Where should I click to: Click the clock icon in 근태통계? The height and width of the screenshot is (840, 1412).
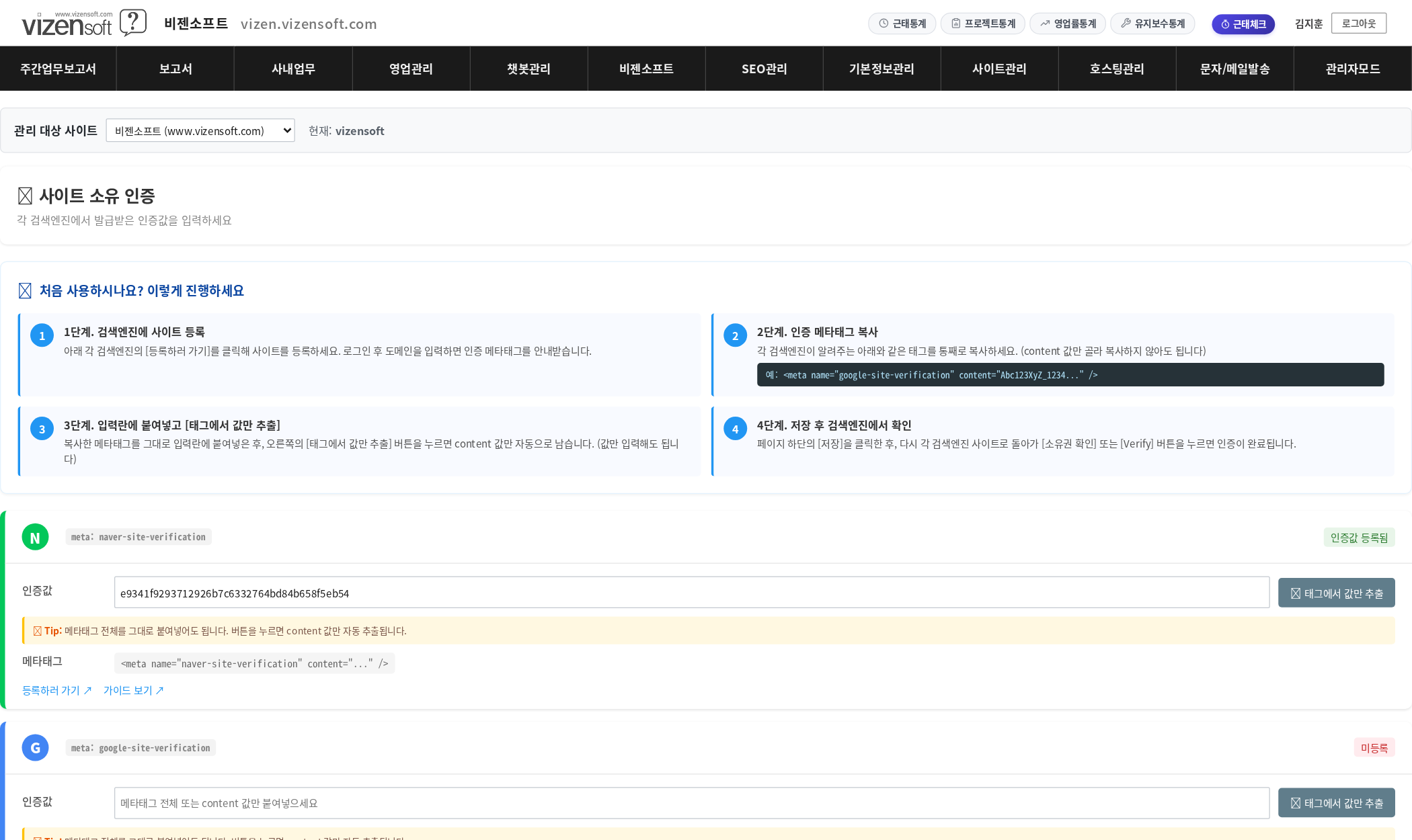(x=884, y=24)
